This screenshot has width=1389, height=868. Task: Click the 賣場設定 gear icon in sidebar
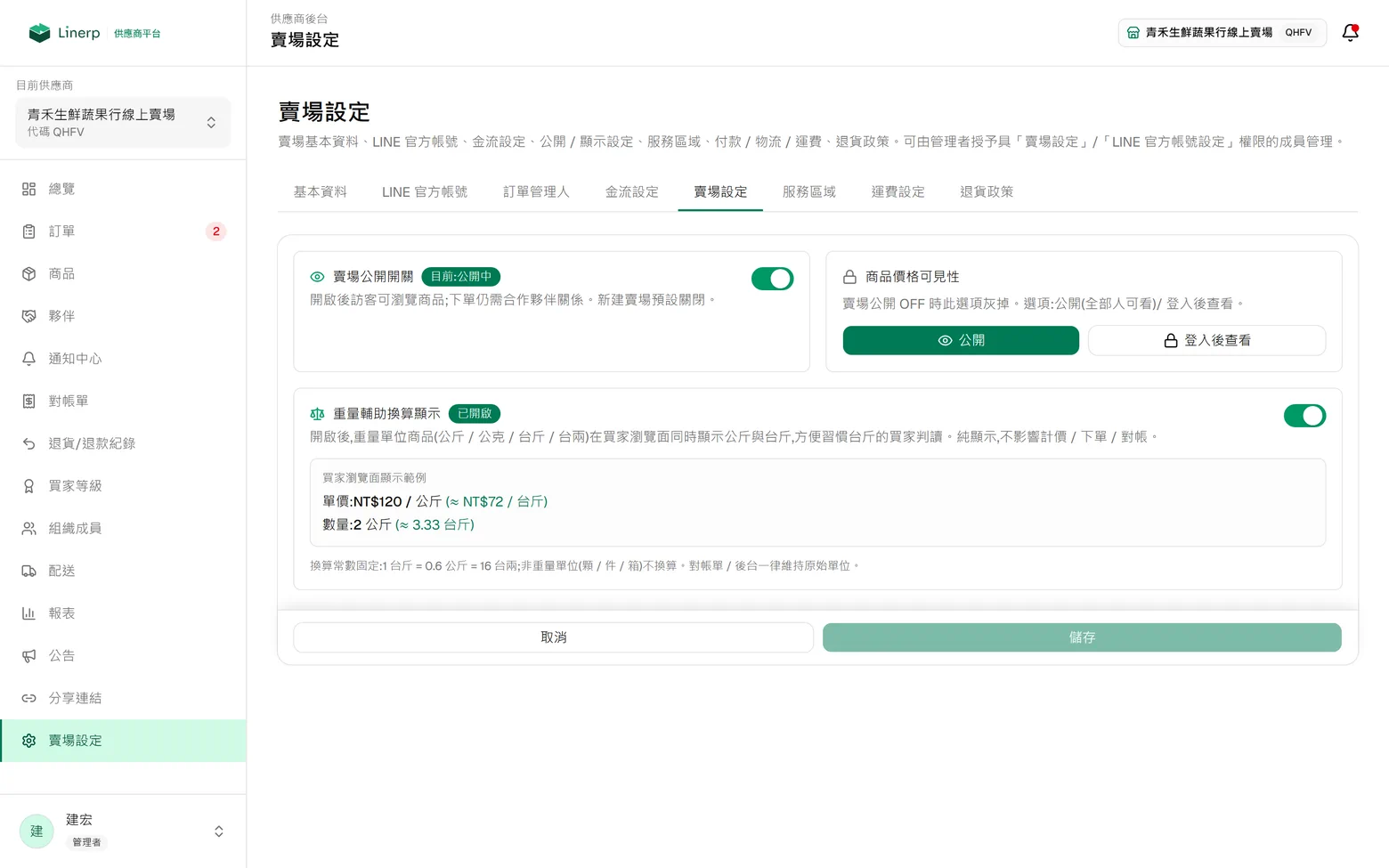point(28,741)
